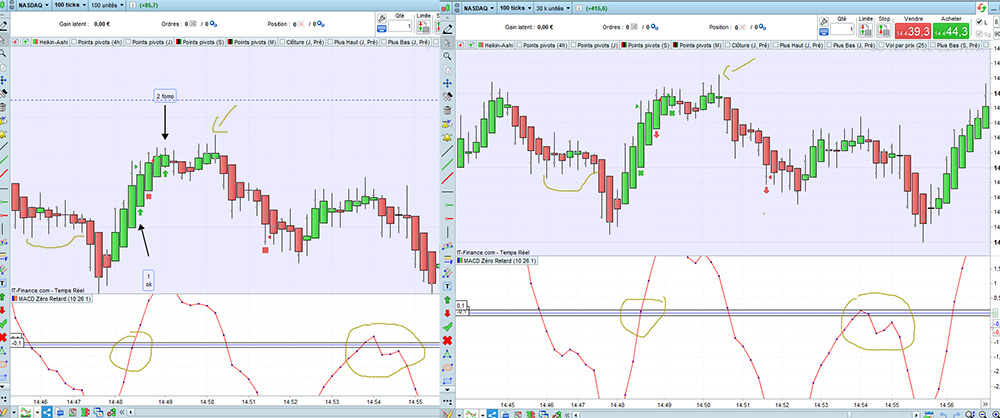This screenshot has width=1000, height=418.
Task: Click the left chart horizontal scrollbar
Action: click(284, 412)
